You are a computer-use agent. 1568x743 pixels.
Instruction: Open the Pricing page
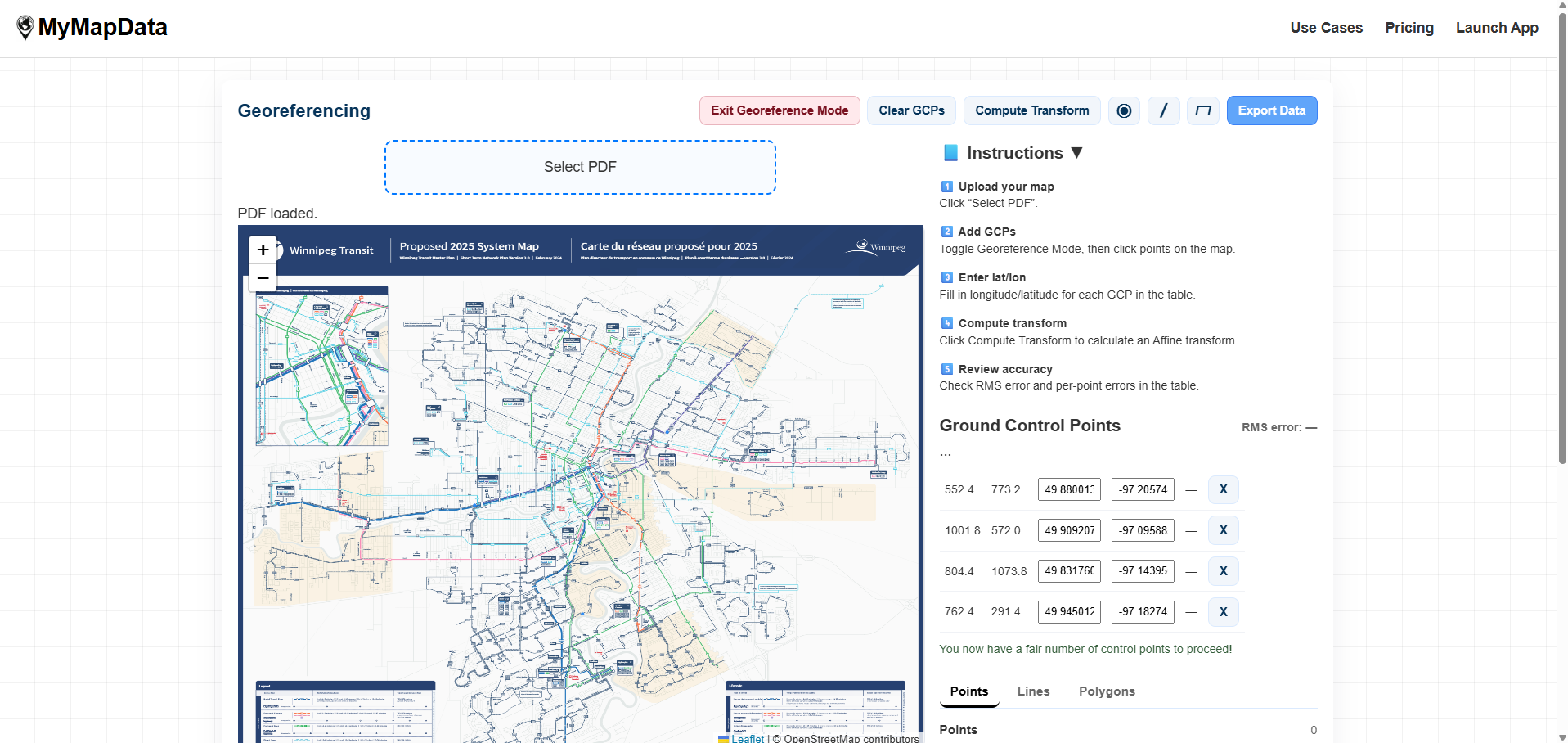1409,27
